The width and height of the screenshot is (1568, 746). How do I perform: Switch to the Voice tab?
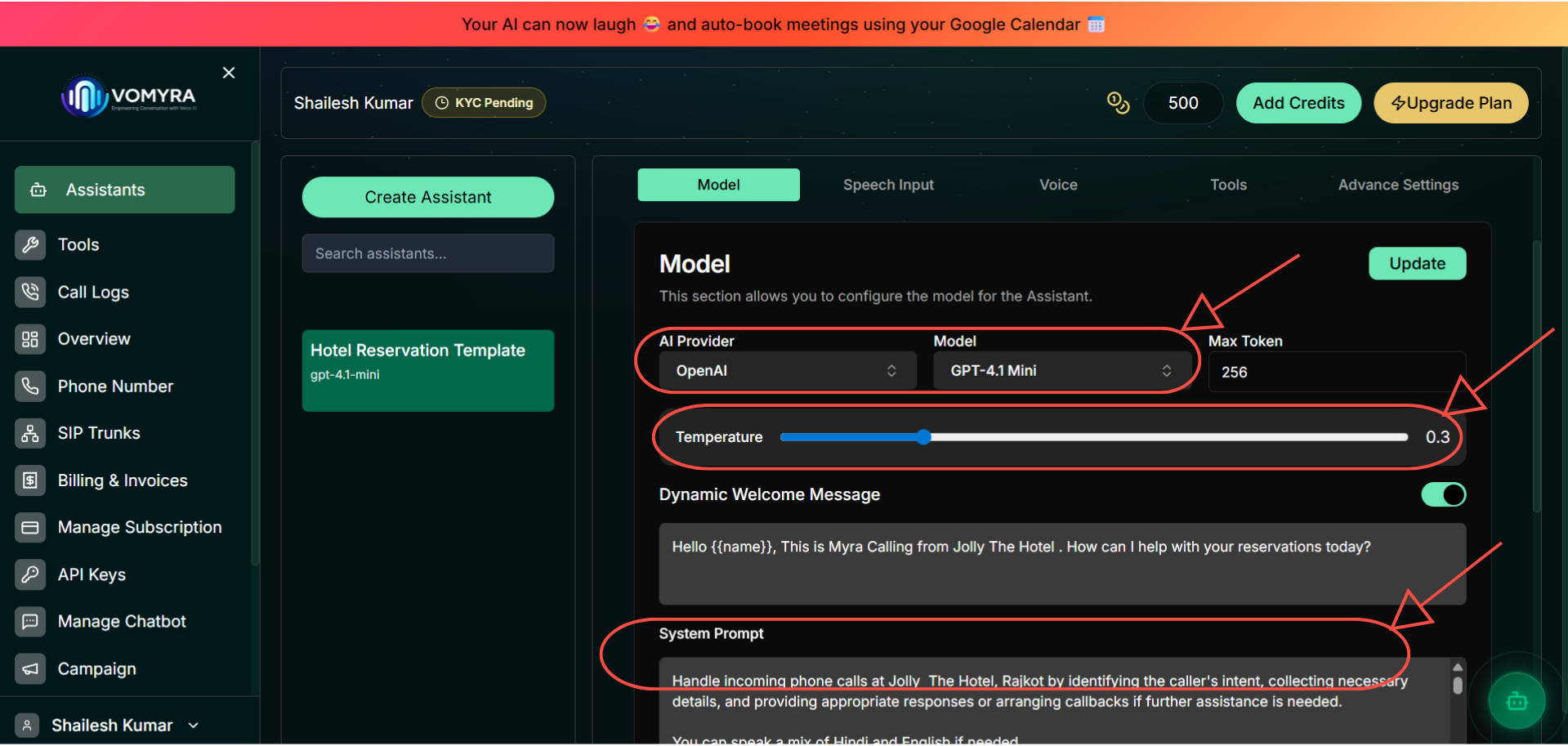coord(1058,185)
